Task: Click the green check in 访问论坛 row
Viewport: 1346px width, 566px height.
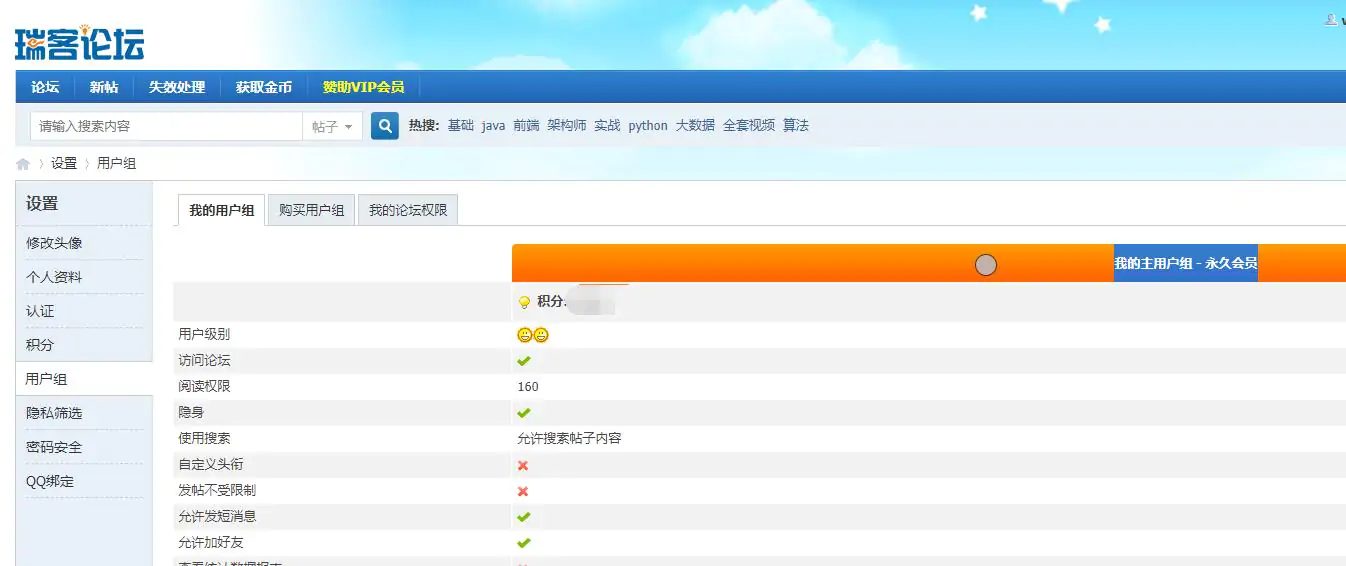Action: click(x=524, y=361)
